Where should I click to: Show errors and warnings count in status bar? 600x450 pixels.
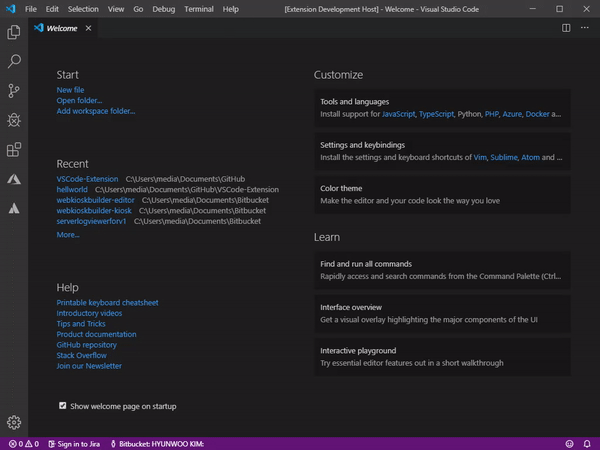tap(24, 444)
